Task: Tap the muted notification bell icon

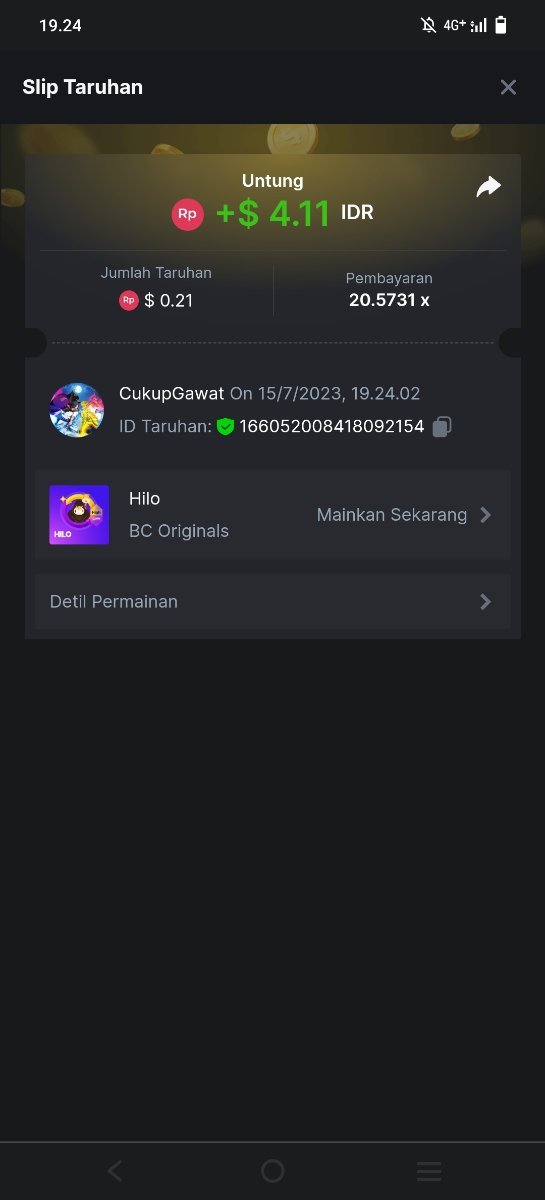Action: pyautogui.click(x=428, y=25)
